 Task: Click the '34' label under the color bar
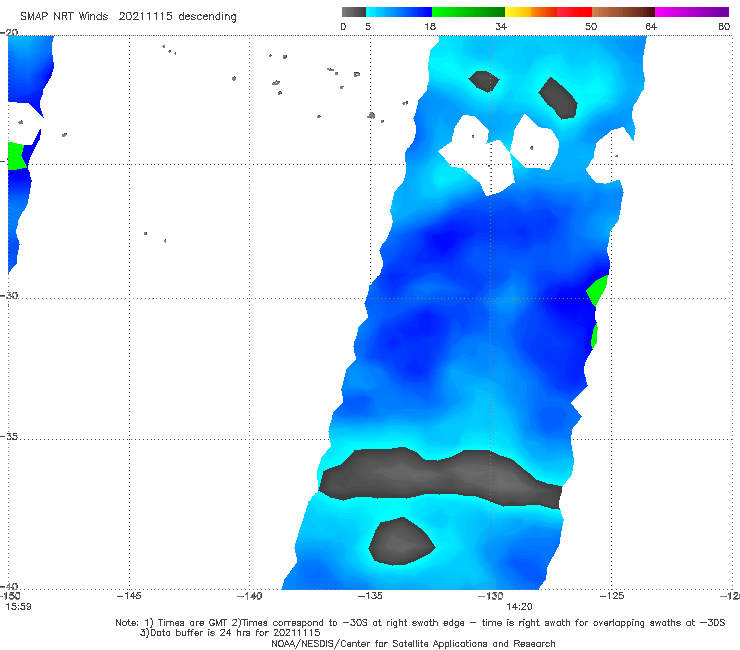pyautogui.click(x=501, y=27)
